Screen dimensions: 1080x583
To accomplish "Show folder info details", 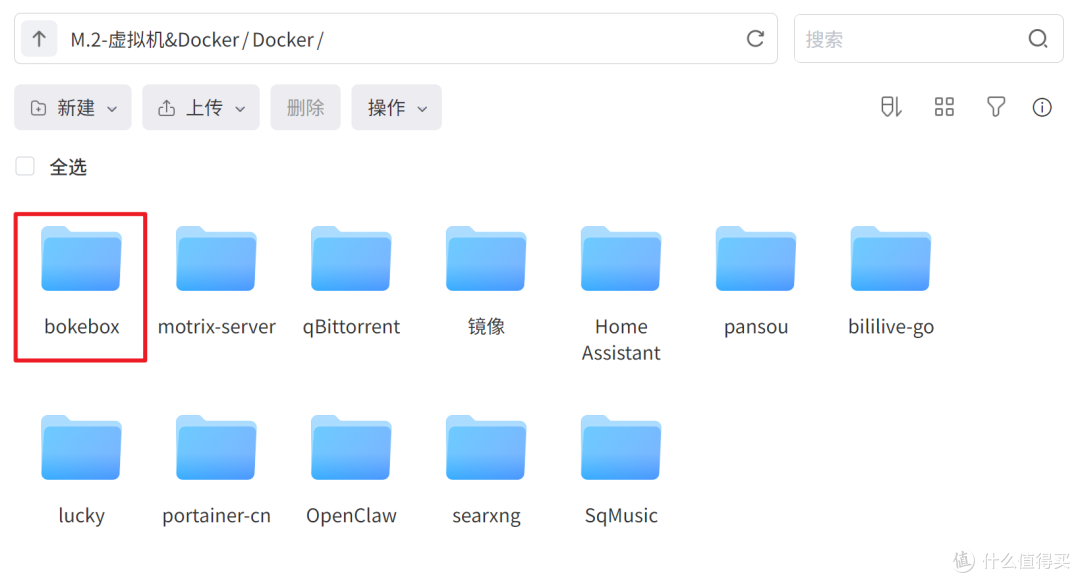I will point(1041,107).
